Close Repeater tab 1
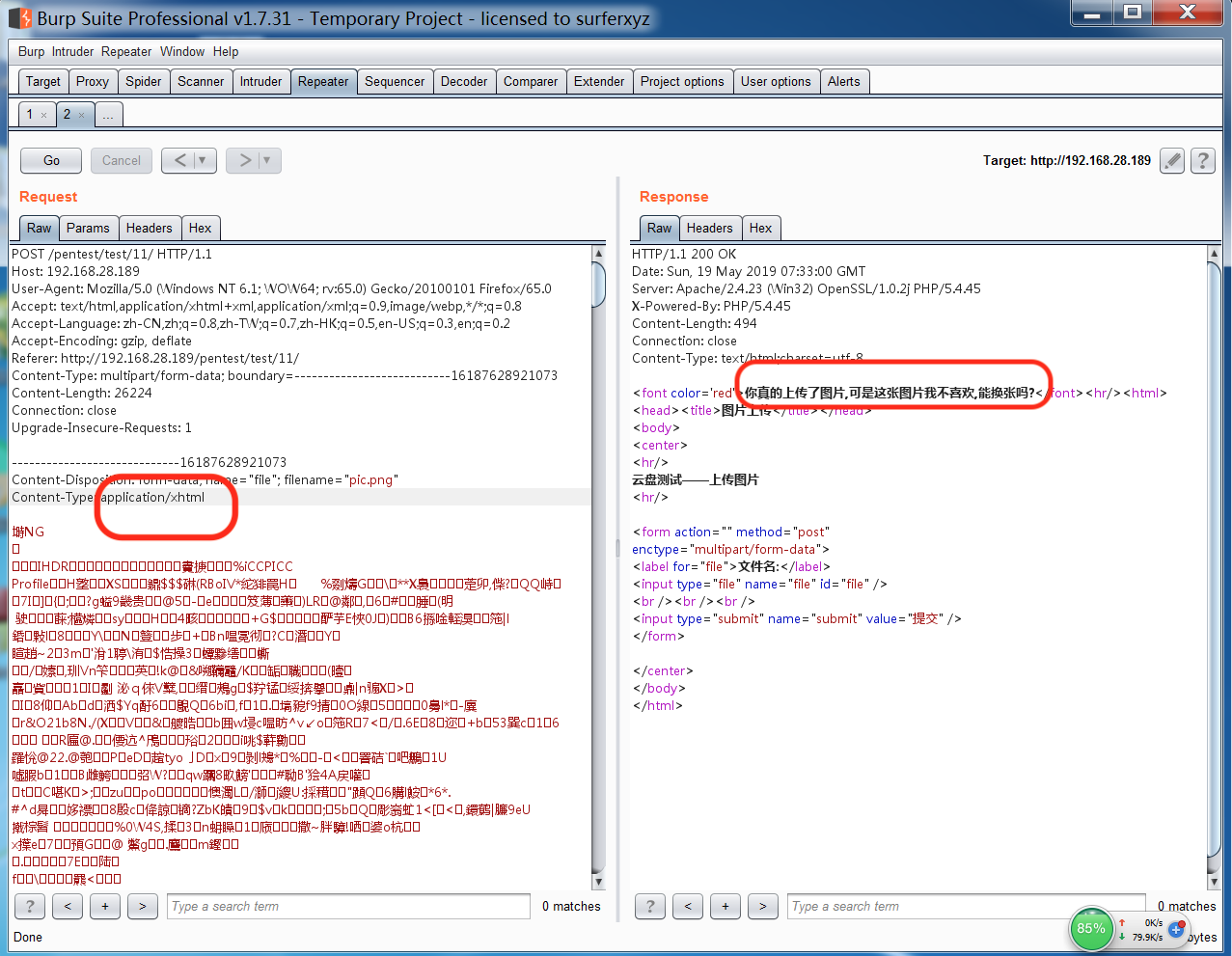The height and width of the screenshot is (956, 1232). [43, 115]
